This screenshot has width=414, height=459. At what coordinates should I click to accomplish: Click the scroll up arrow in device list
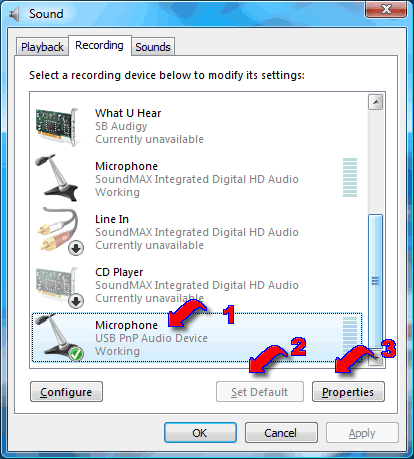[376, 102]
